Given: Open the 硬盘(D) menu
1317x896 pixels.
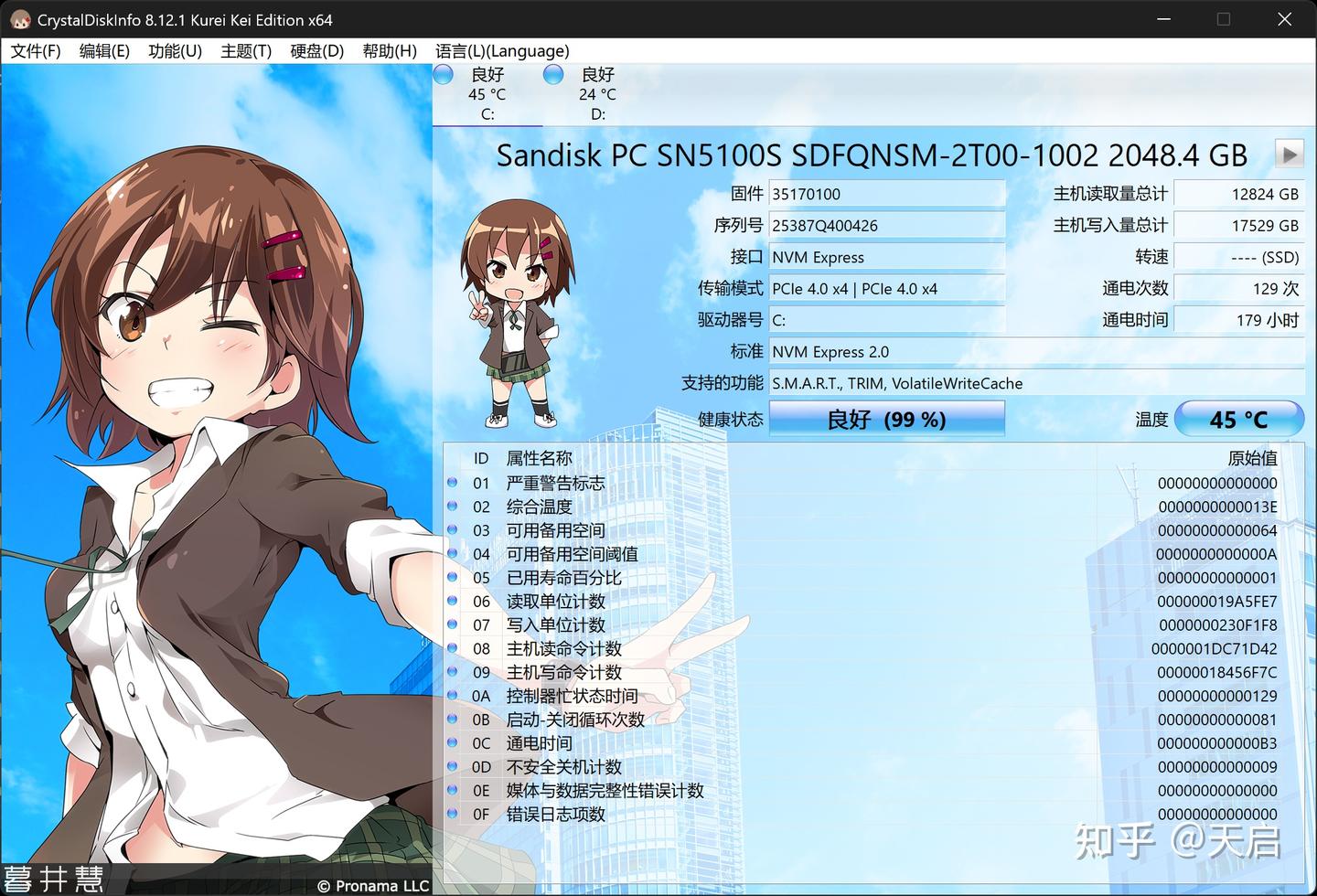Looking at the screenshot, I should [x=316, y=51].
